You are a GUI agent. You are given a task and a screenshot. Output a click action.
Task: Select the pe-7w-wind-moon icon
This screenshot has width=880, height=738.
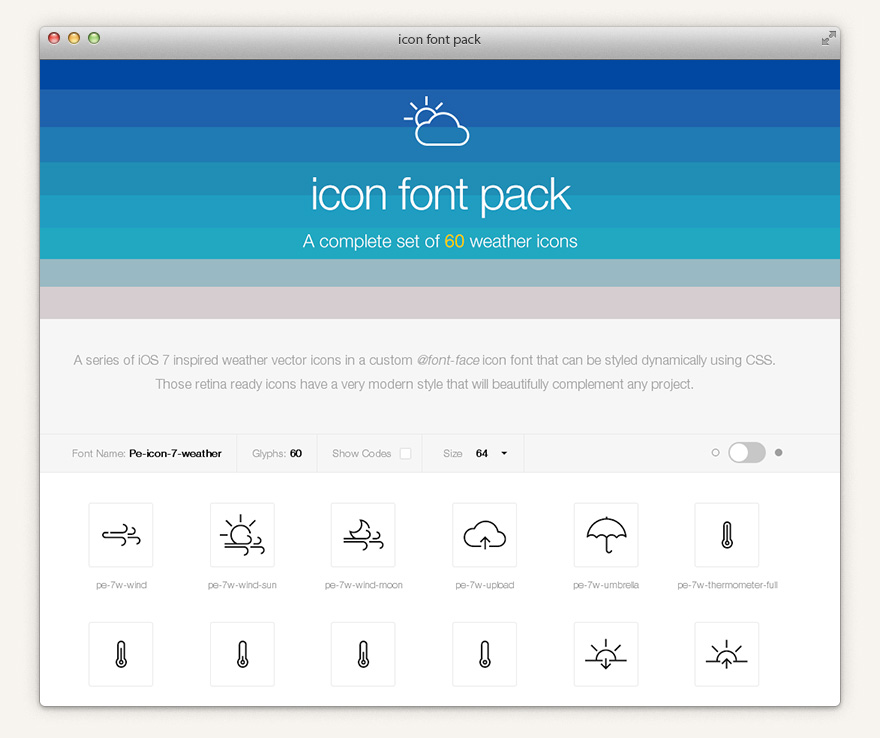pos(363,534)
